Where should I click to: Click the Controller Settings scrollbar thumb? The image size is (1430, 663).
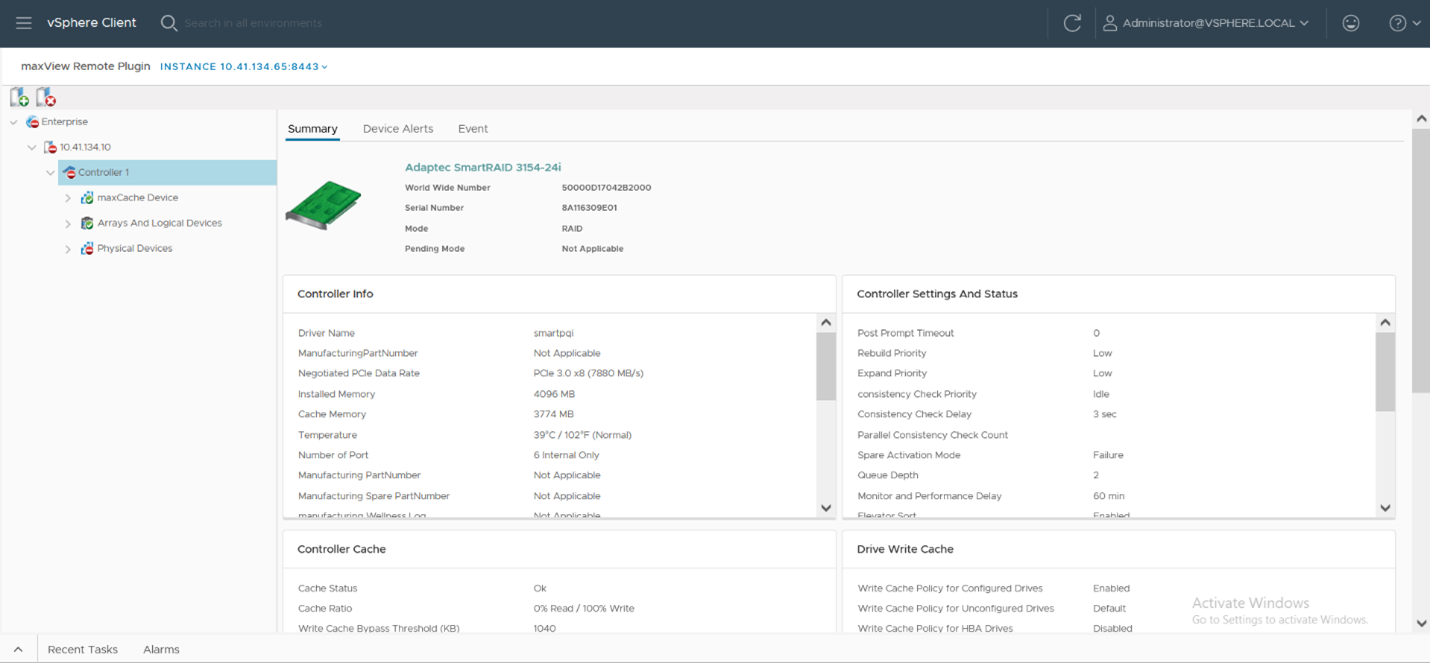pos(1385,371)
